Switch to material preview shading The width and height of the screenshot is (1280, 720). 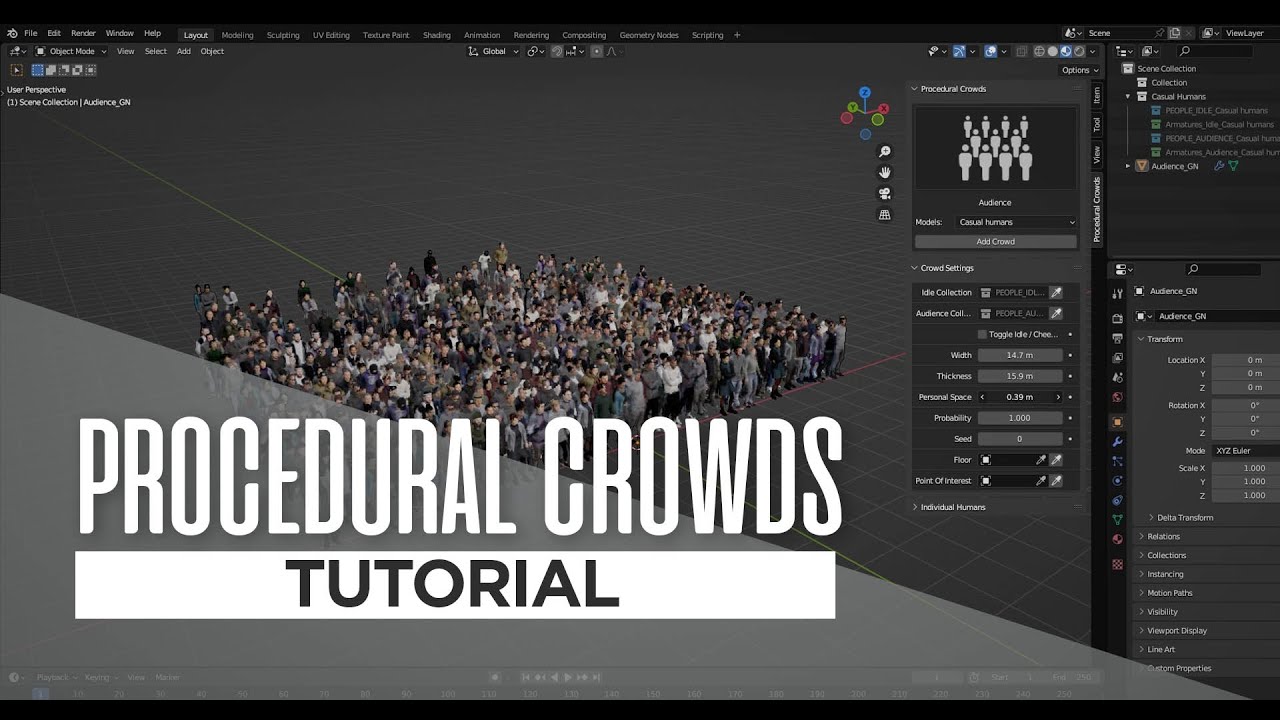[1066, 51]
